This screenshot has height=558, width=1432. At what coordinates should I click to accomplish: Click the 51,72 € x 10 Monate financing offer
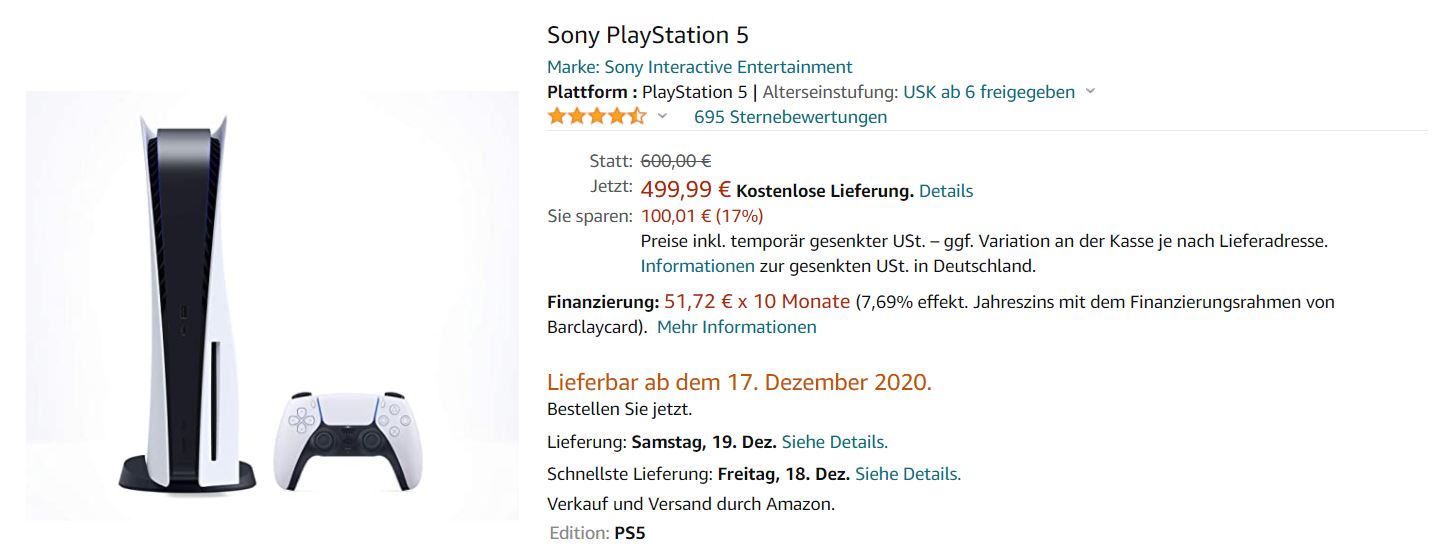pyautogui.click(x=757, y=301)
